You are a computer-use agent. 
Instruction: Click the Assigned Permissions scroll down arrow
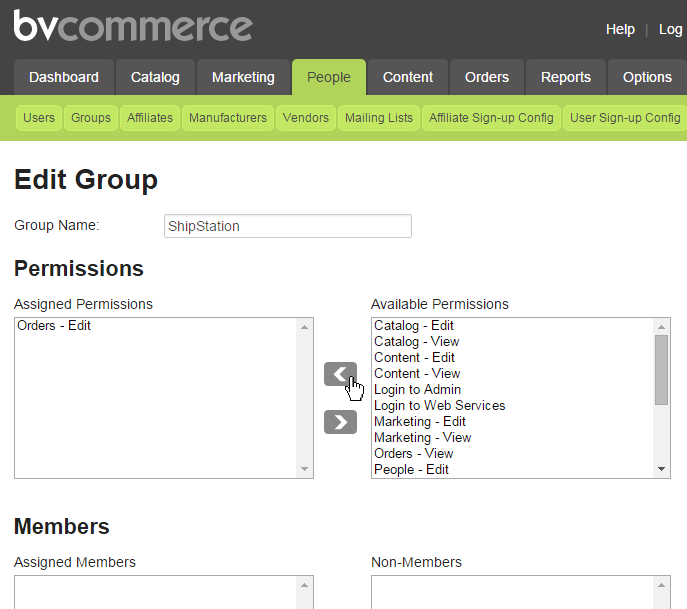tap(305, 469)
